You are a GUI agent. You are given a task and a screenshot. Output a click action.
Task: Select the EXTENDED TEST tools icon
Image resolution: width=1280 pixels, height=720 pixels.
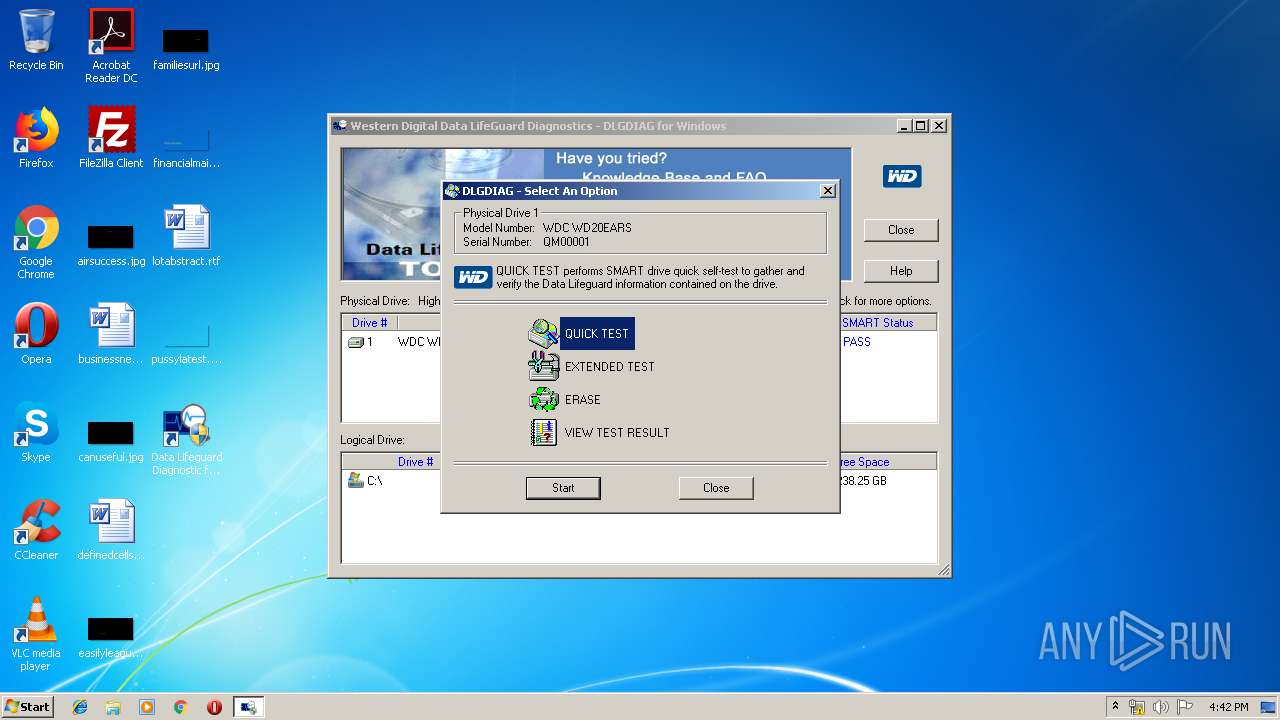click(x=543, y=366)
